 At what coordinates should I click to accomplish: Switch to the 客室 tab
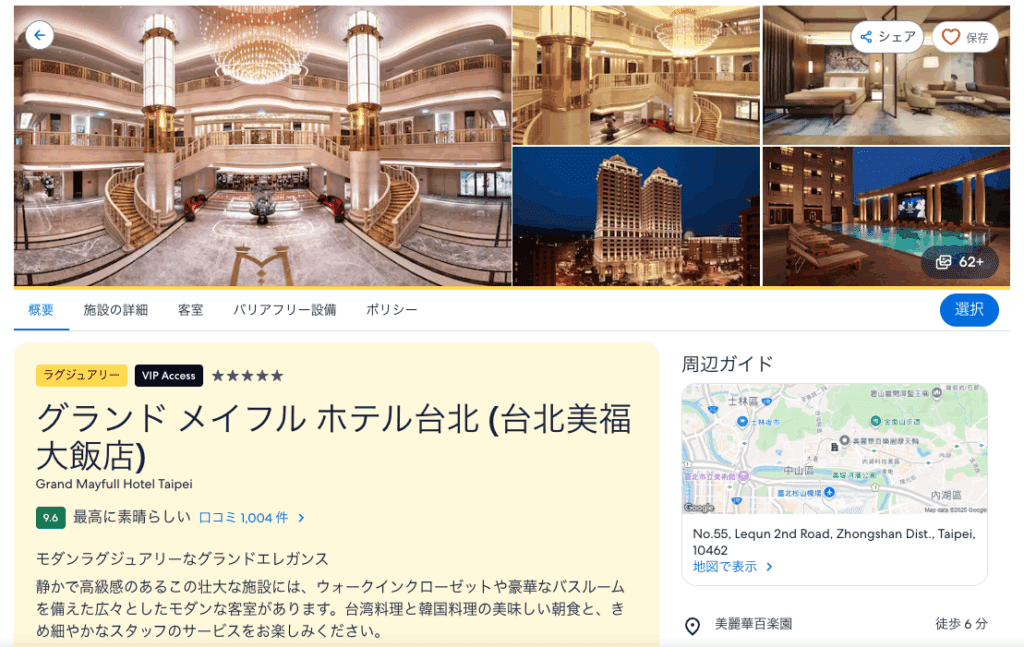[x=191, y=310]
